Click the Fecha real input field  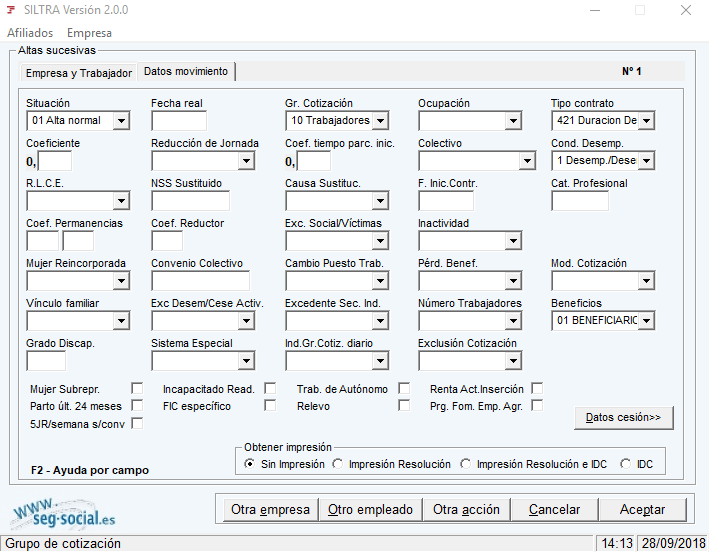tap(179, 121)
